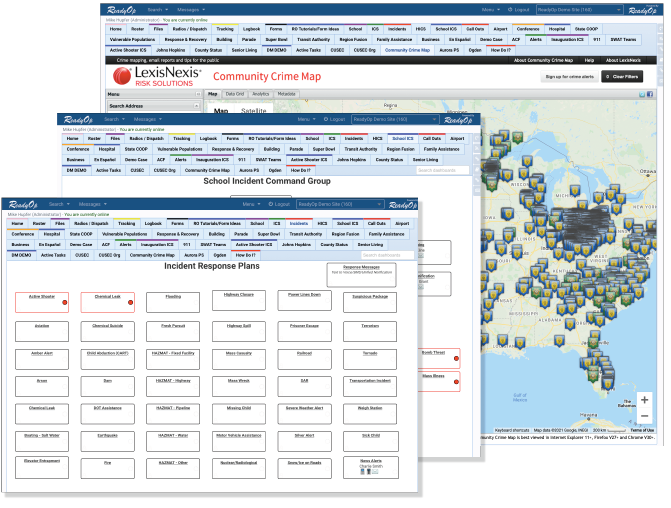
Task: Open the Response Messages box
Action: (361, 275)
